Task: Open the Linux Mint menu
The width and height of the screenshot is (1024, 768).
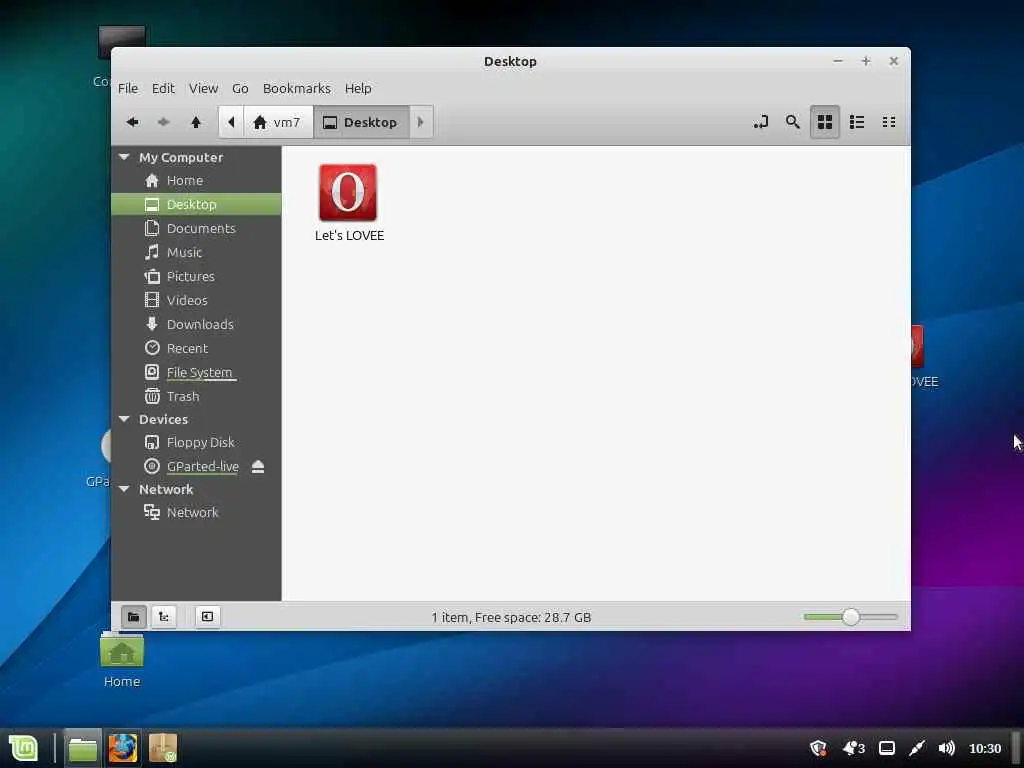Action: [24, 748]
